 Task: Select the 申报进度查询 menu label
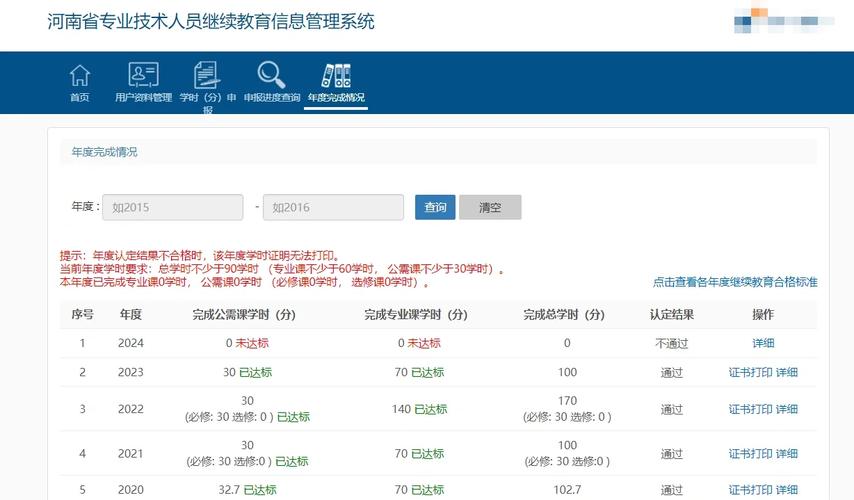272,97
